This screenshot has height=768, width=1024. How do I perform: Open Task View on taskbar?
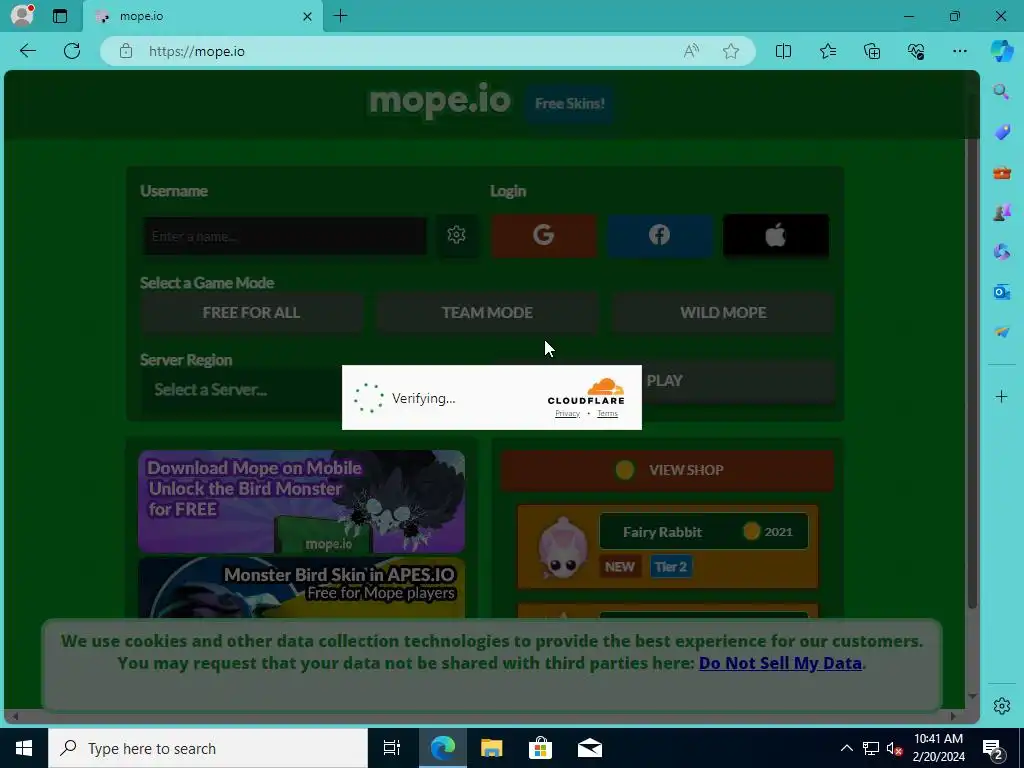(x=392, y=748)
